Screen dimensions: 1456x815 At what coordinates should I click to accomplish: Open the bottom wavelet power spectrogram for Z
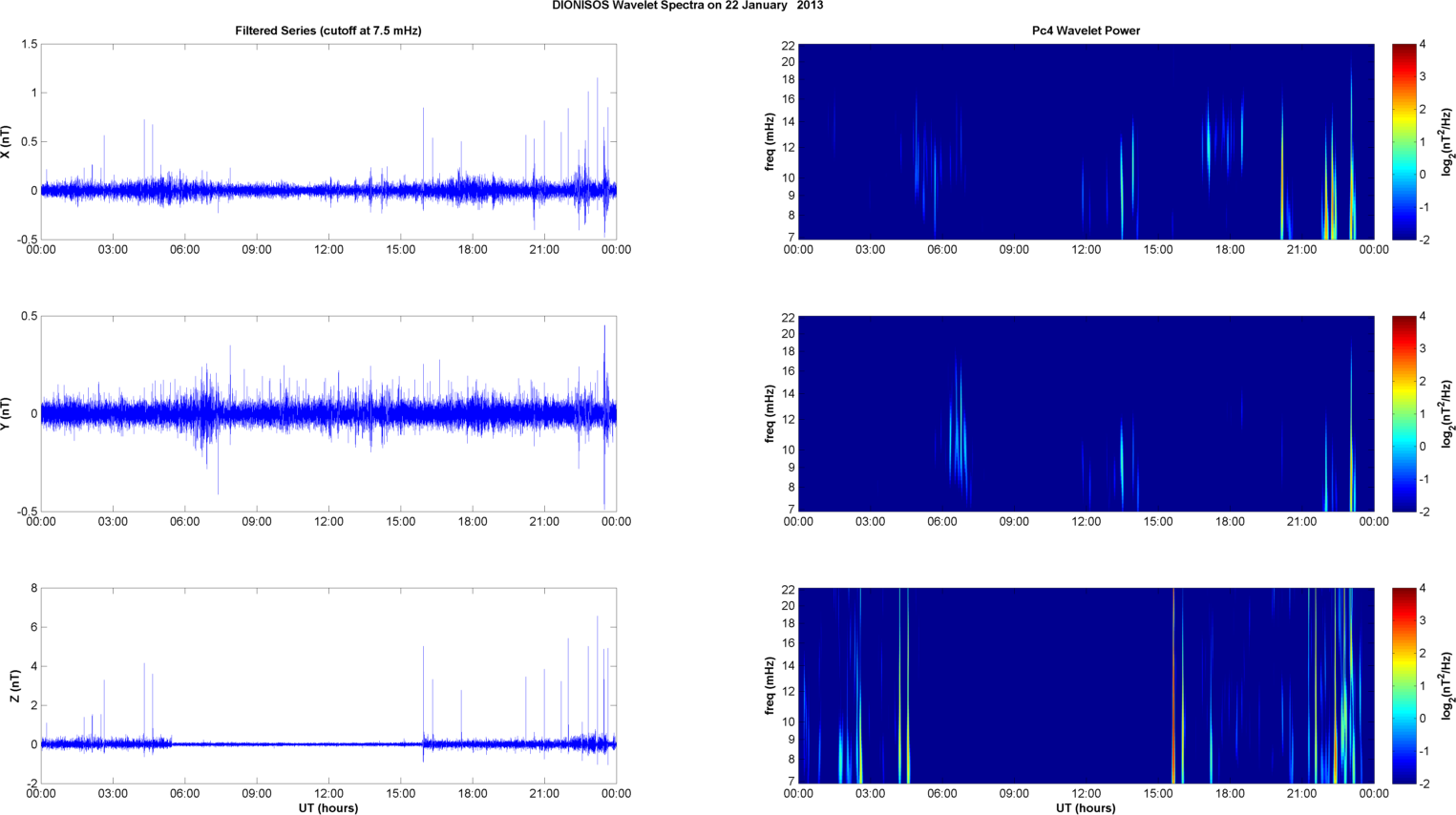tap(1086, 686)
